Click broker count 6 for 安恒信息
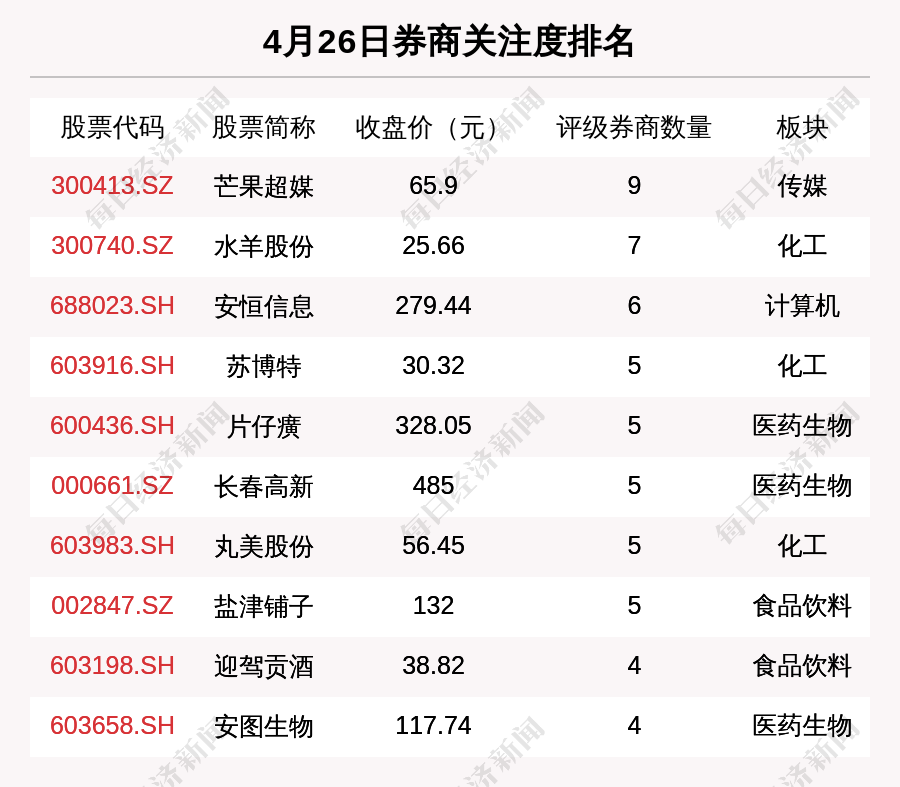Image resolution: width=900 pixels, height=787 pixels. point(634,305)
